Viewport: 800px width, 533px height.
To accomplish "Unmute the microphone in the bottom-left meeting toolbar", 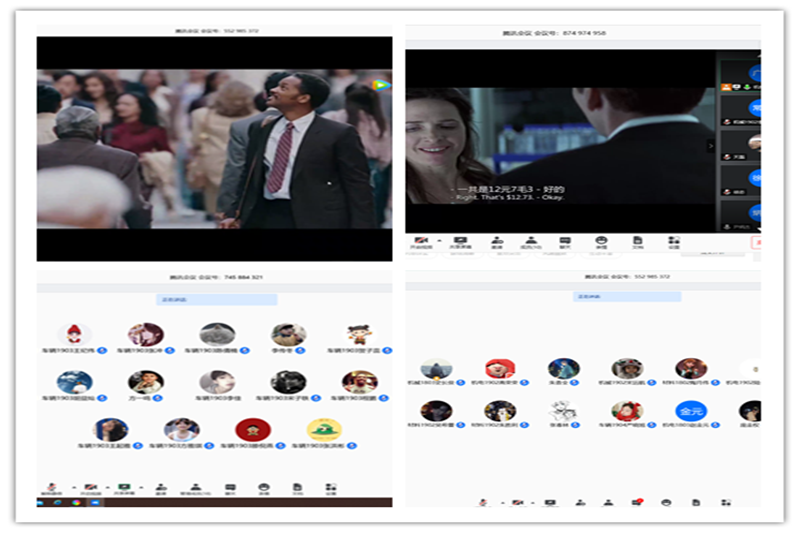I will coord(52,489).
